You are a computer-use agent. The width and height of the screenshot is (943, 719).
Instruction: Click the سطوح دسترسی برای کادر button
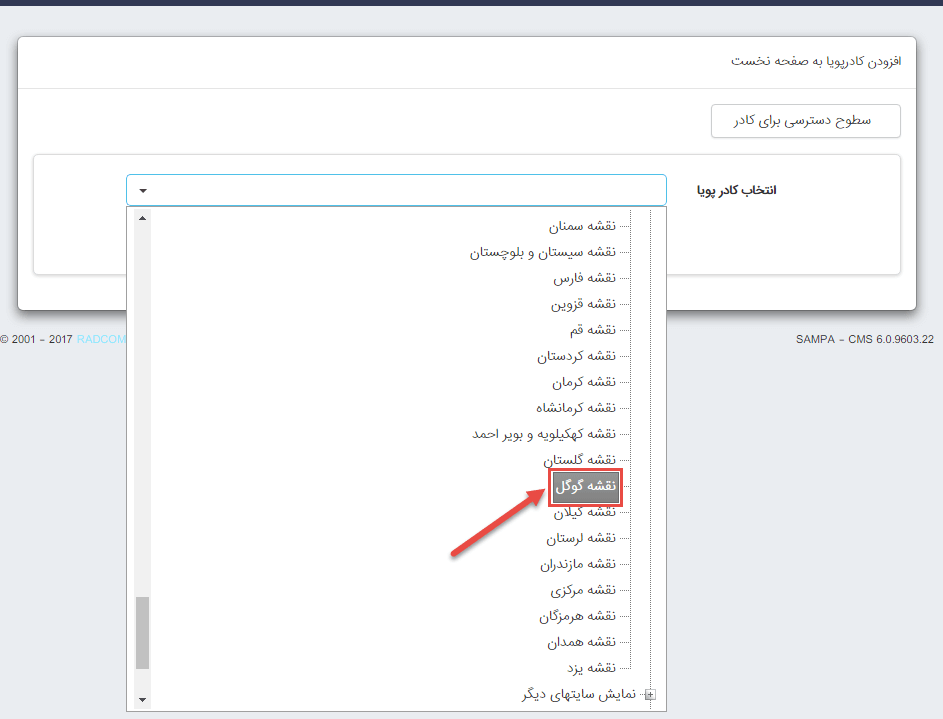click(x=805, y=121)
